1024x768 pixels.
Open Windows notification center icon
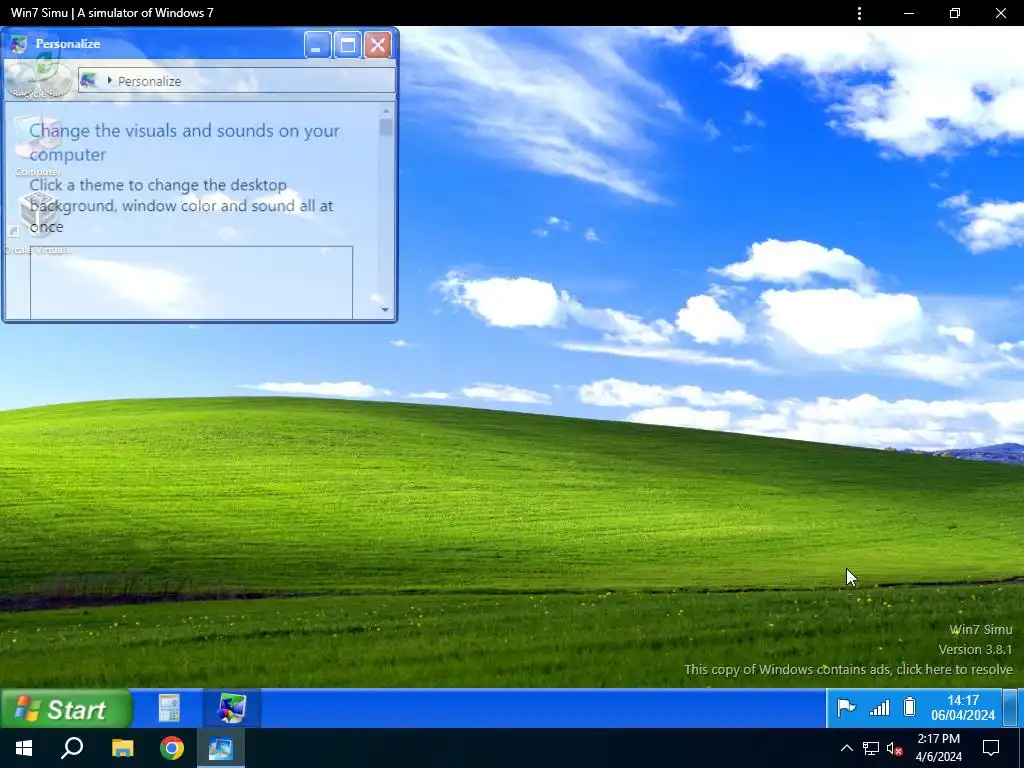pos(991,748)
